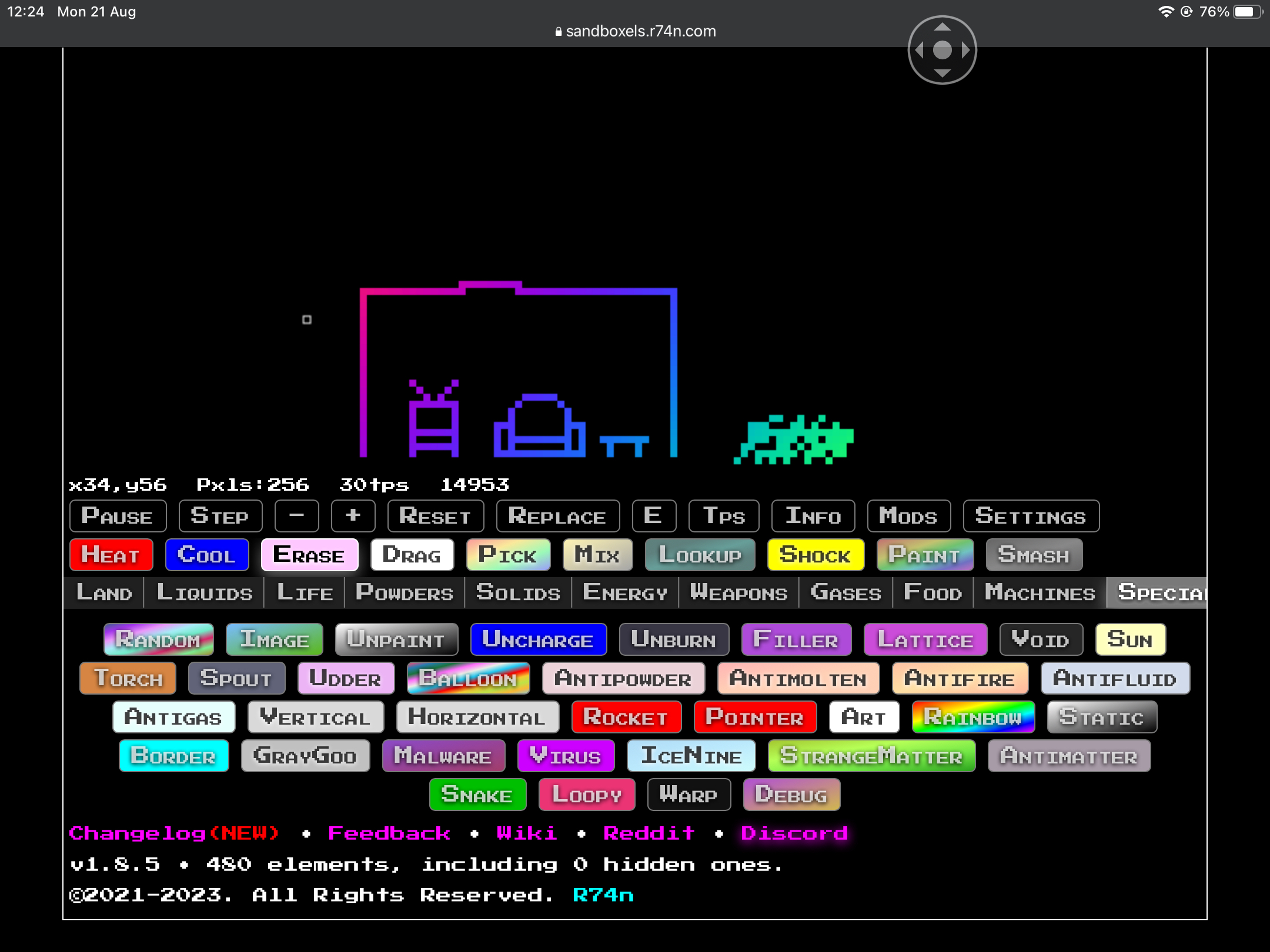1270x952 pixels.
Task: Select the Erase tool
Action: click(x=309, y=555)
